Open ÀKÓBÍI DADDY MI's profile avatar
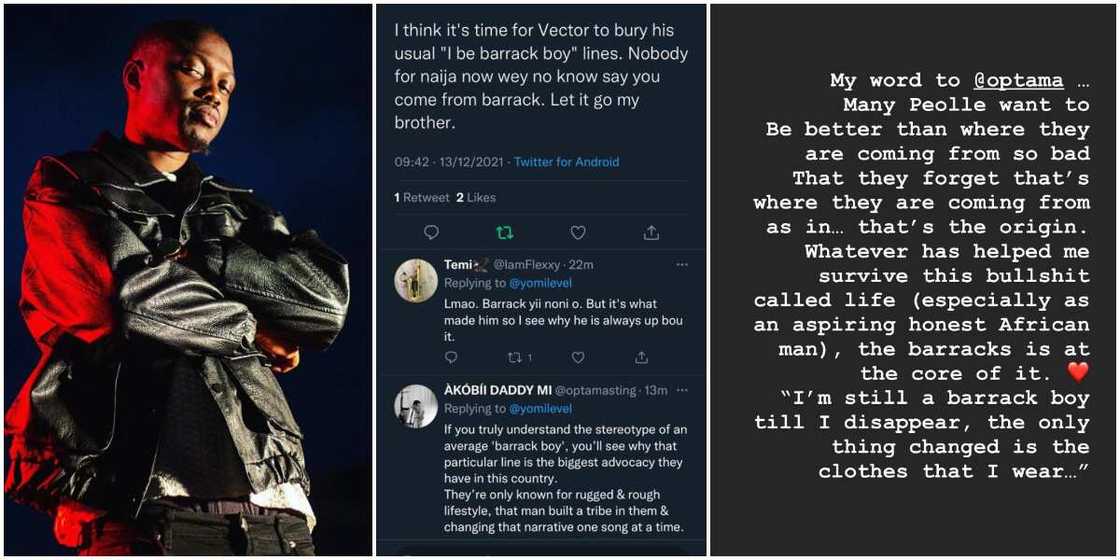Image resolution: width=1120 pixels, height=560 pixels. 415,406
